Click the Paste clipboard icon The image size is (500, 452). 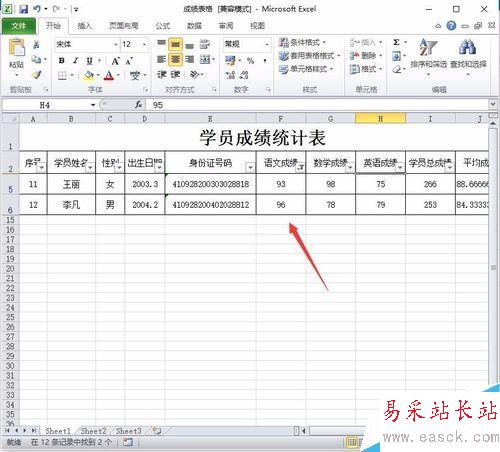16,48
